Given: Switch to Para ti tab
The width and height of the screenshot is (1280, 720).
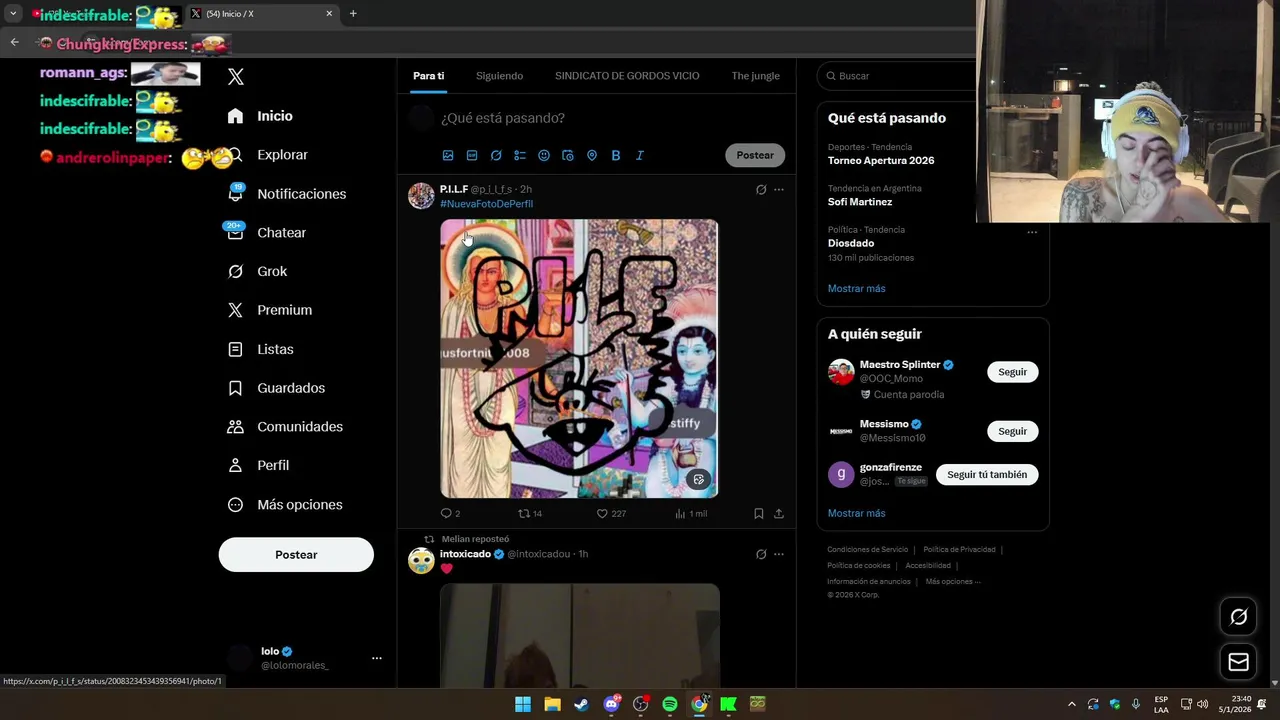Looking at the screenshot, I should pos(428,76).
